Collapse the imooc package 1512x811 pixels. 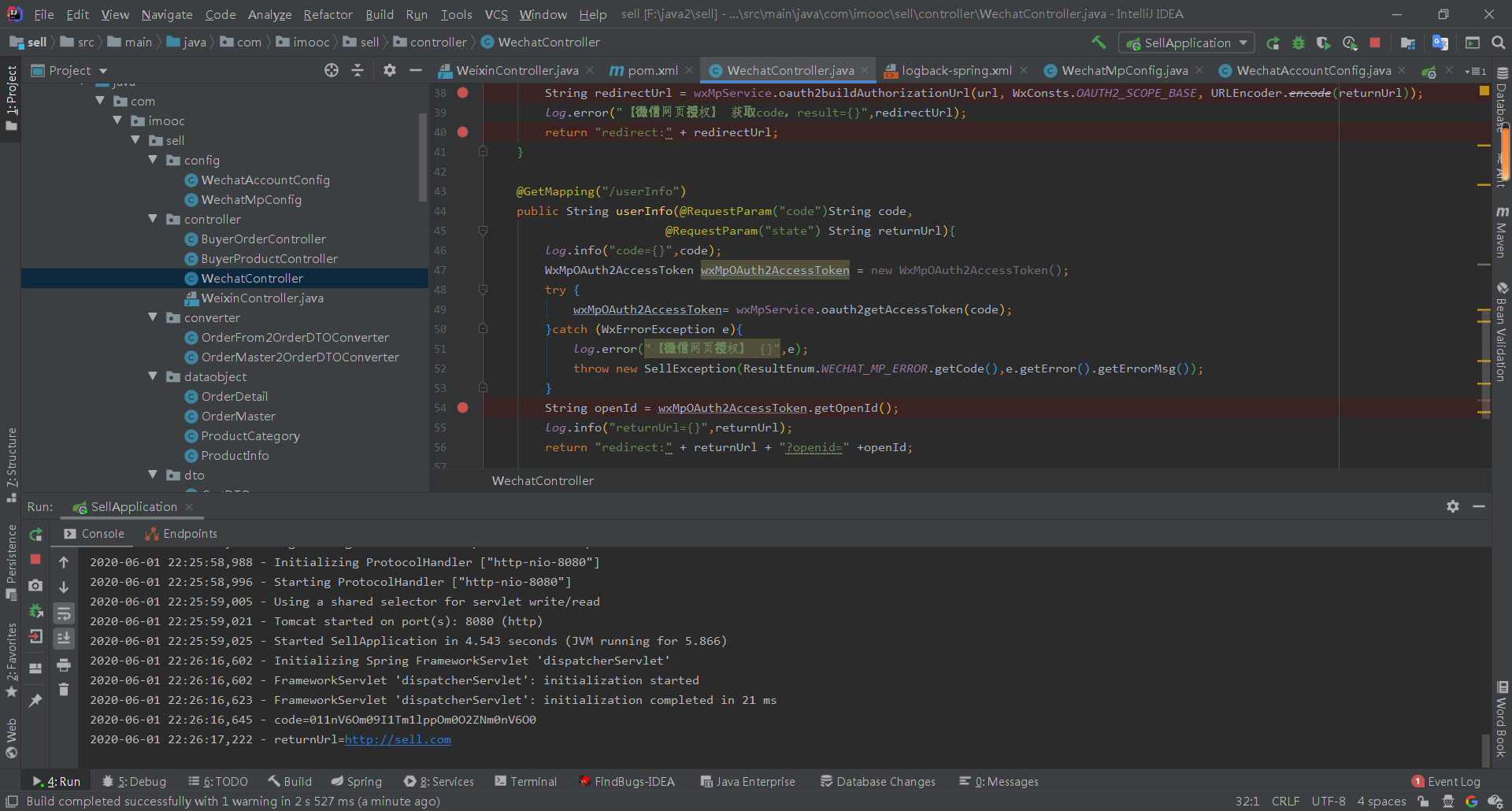pyautogui.click(x=117, y=120)
